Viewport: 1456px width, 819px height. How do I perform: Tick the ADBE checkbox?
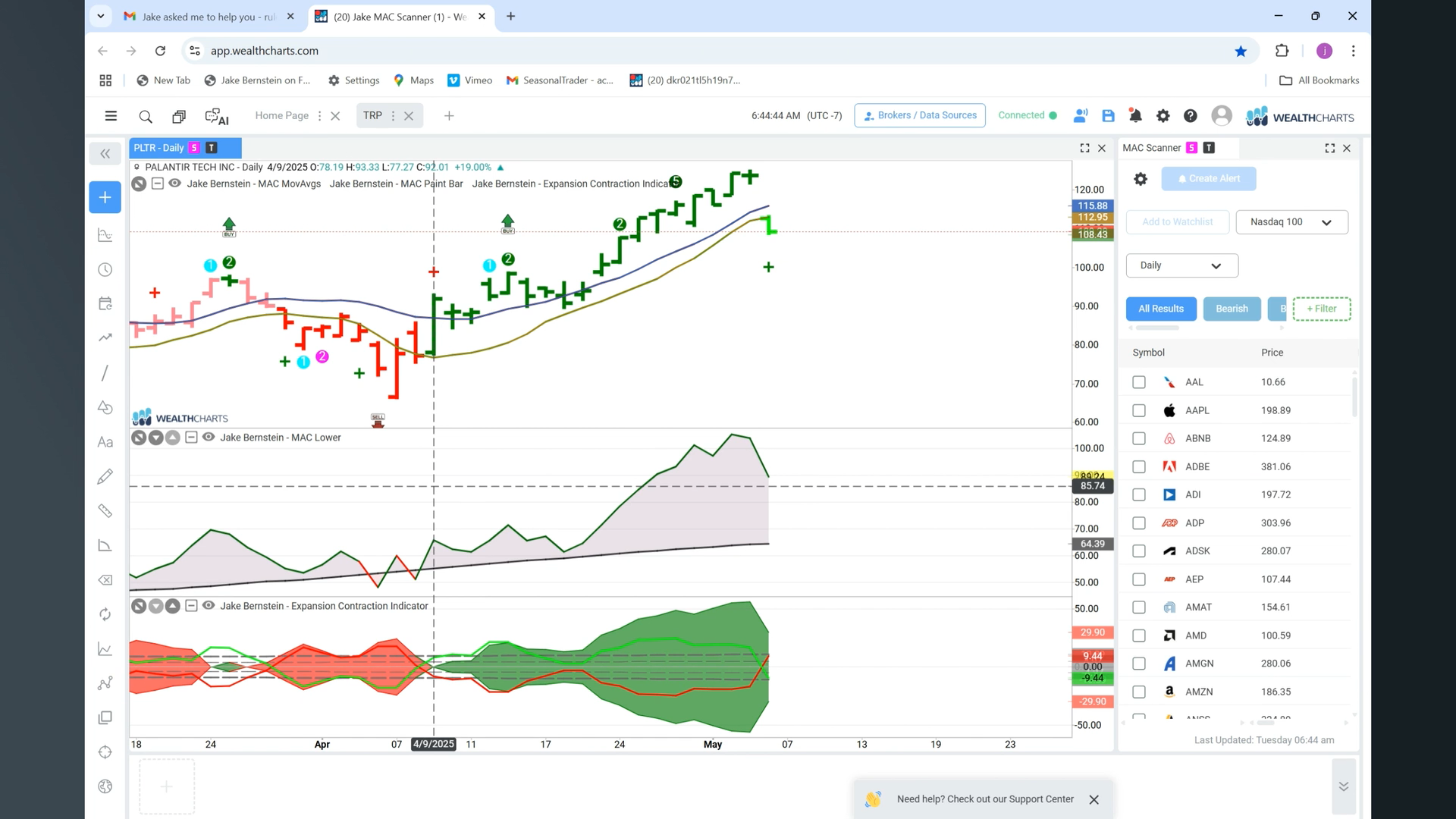click(x=1138, y=466)
